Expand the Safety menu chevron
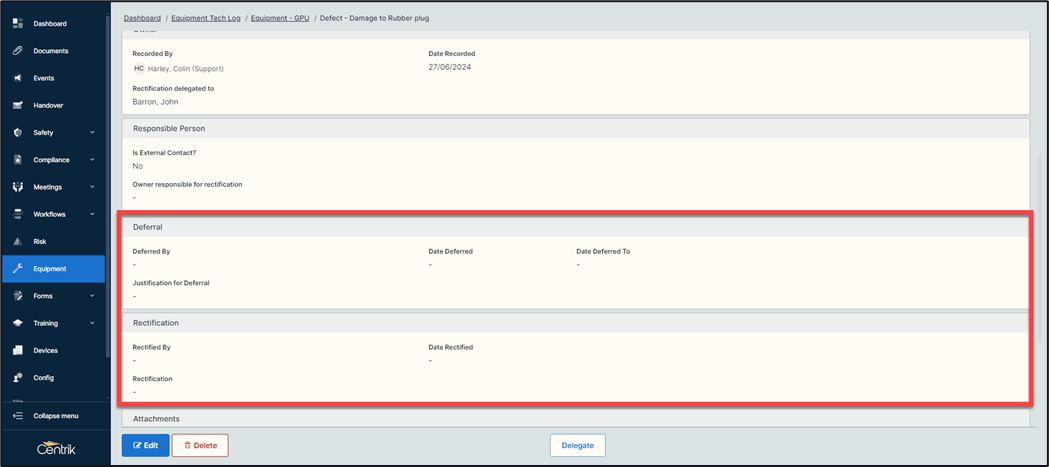This screenshot has width=1049, height=467. pyautogui.click(x=92, y=132)
